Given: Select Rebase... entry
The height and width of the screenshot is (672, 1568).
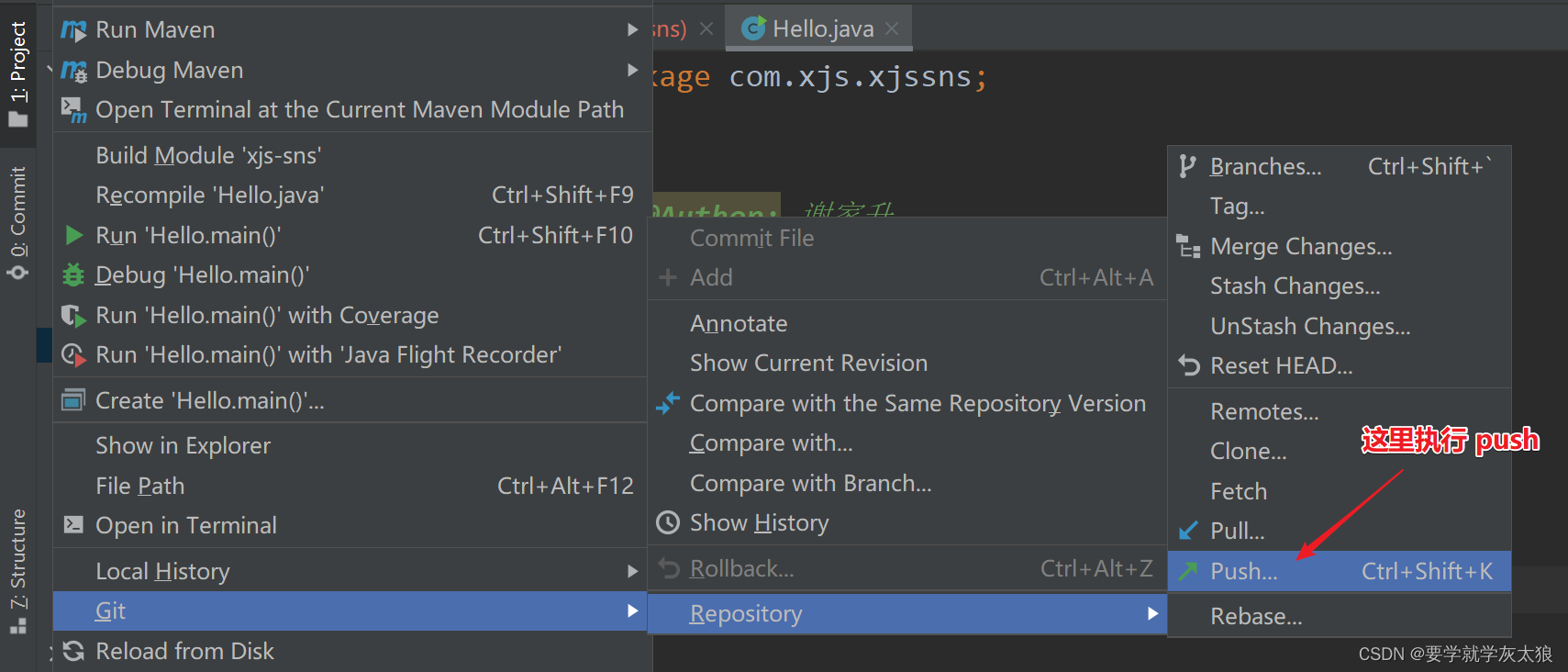Looking at the screenshot, I should (x=1339, y=616).
